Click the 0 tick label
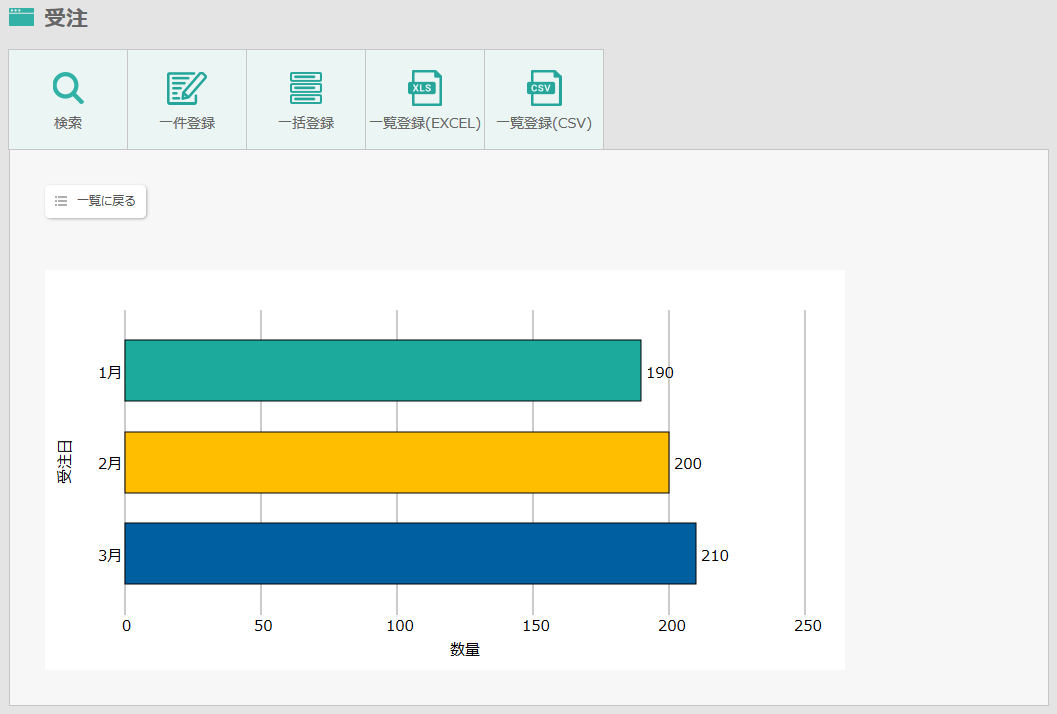Image resolution: width=1057 pixels, height=714 pixels. pos(127,626)
